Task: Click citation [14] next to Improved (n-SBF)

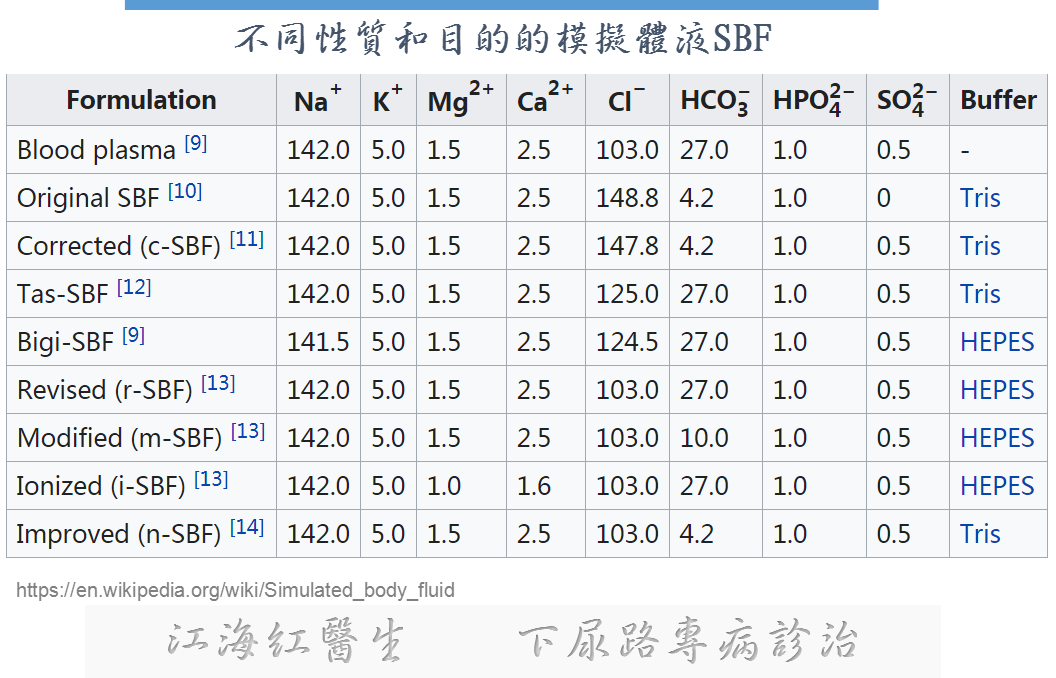Action: 247,527
